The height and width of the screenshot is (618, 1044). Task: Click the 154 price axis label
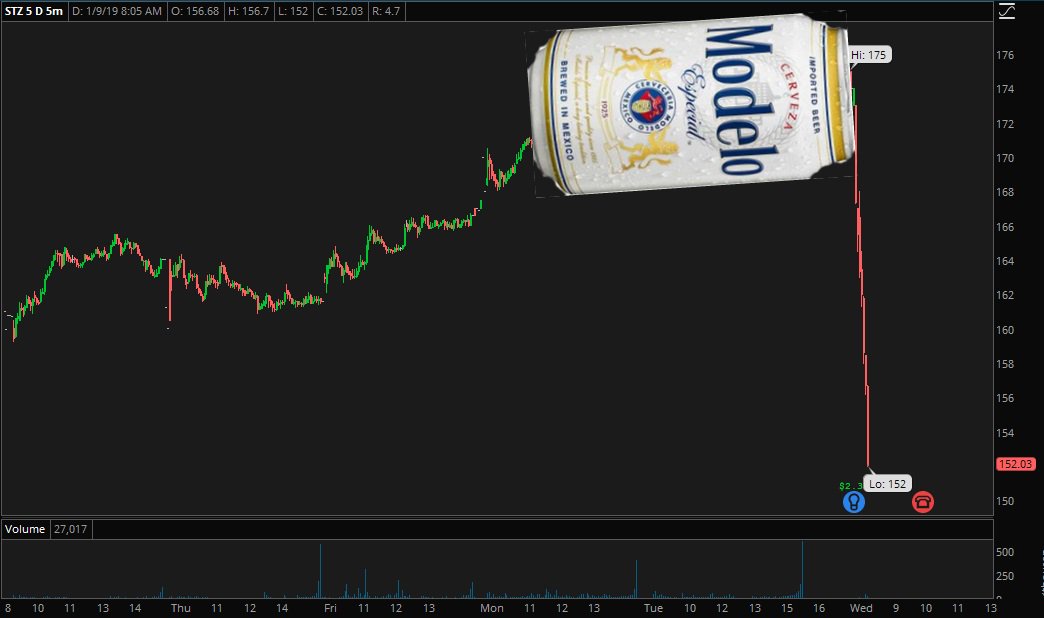pyautogui.click(x=1005, y=433)
